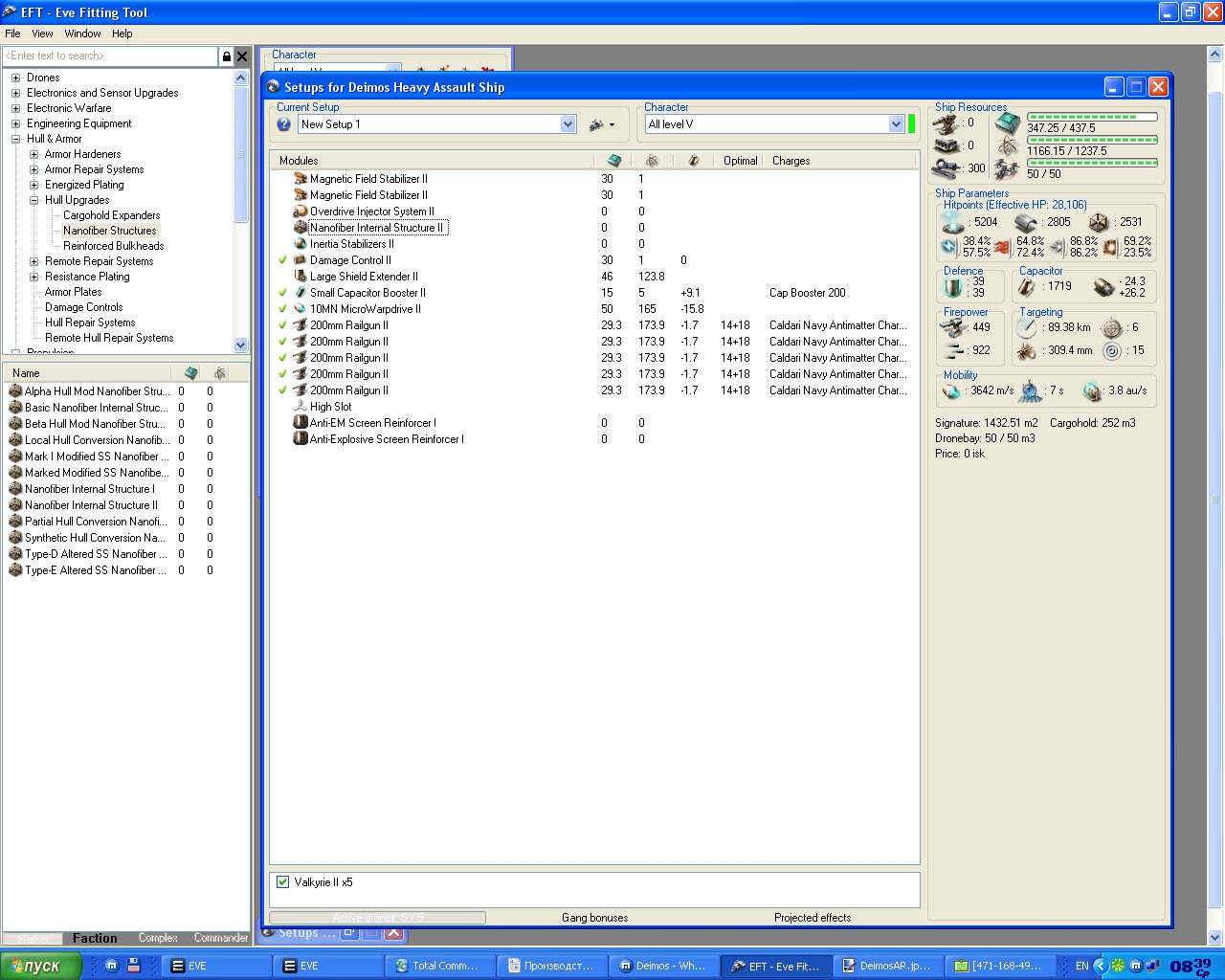Clear the search with the X icon

coord(242,56)
